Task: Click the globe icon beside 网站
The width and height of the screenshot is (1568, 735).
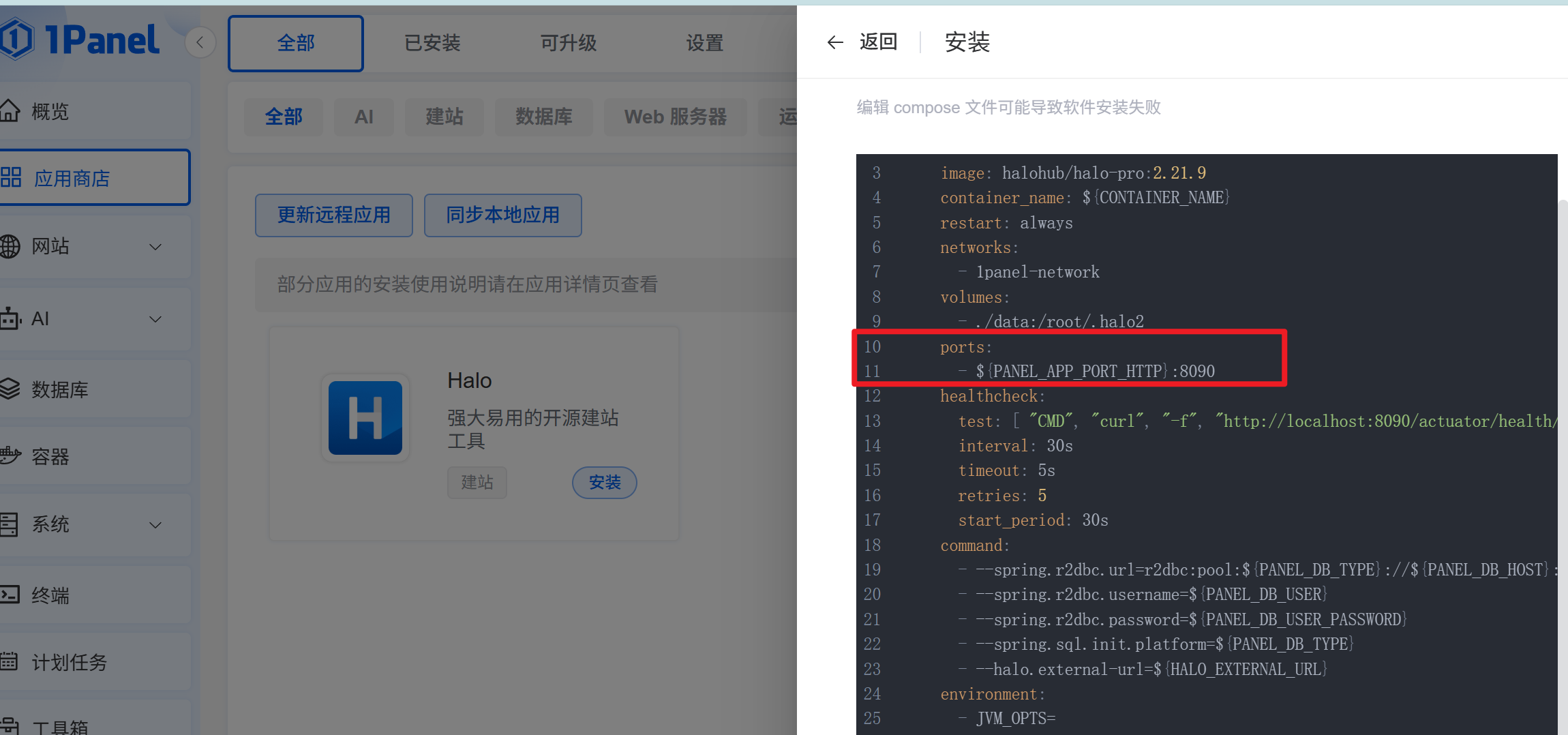Action: coord(10,246)
